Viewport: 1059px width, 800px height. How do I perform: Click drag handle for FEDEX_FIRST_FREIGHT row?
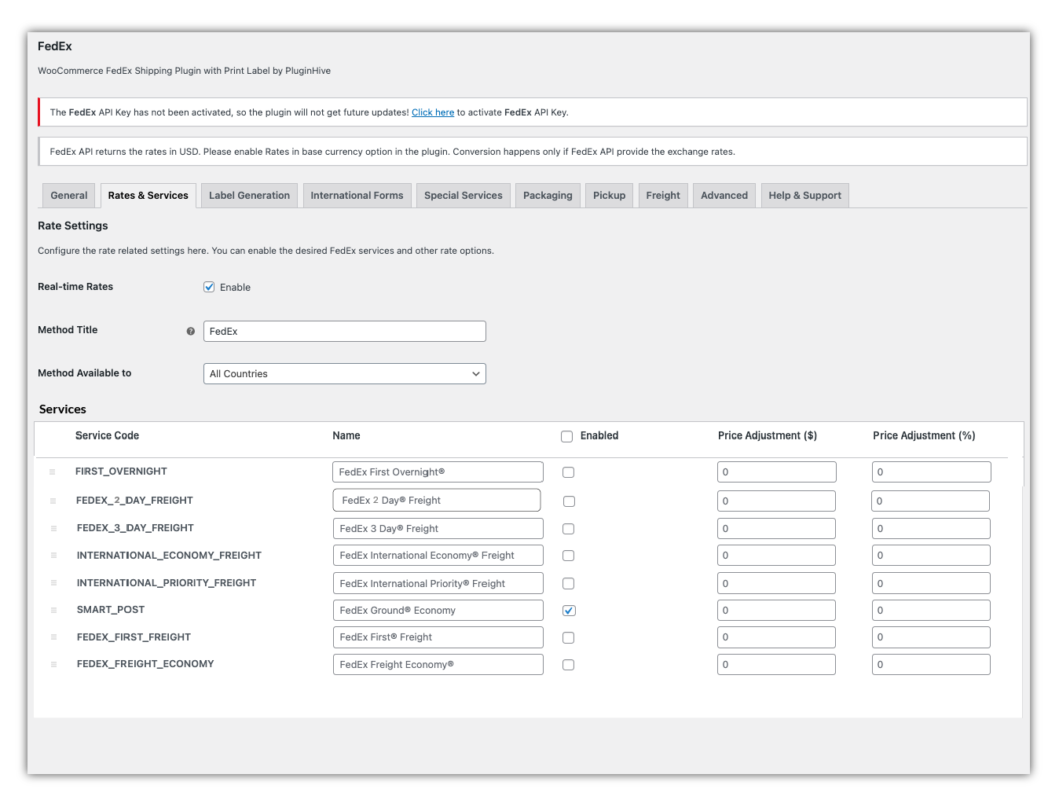point(53,637)
